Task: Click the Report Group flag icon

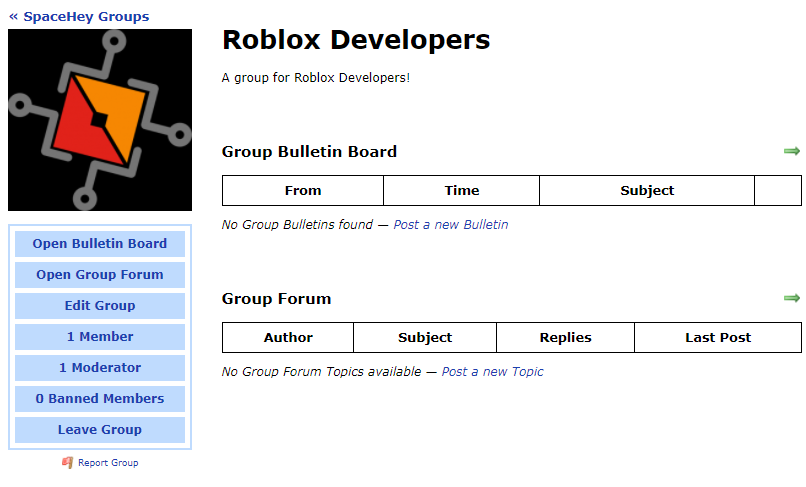Action: coord(67,463)
